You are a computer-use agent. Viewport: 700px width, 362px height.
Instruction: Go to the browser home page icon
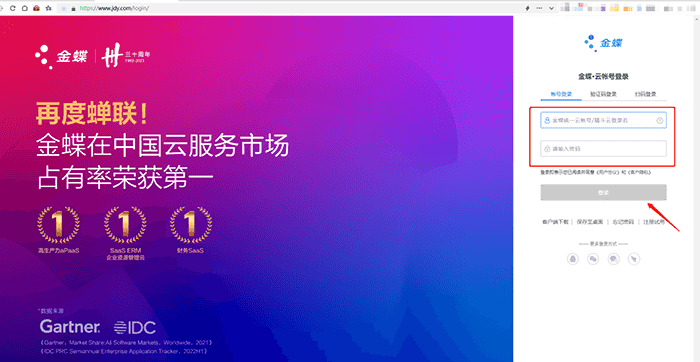click(25, 8)
